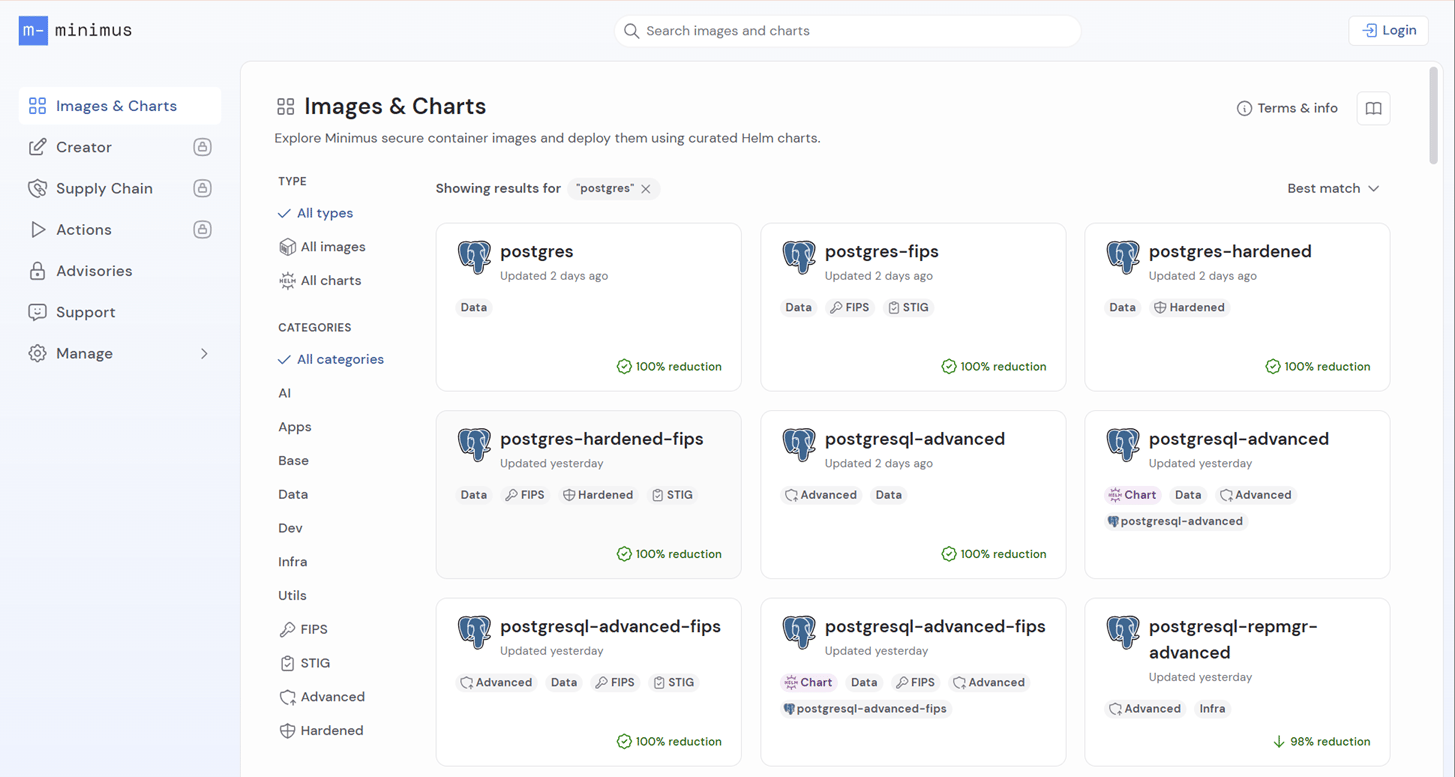The height and width of the screenshot is (777, 1455).
Task: Open the documentation book icon
Action: coord(1373,108)
